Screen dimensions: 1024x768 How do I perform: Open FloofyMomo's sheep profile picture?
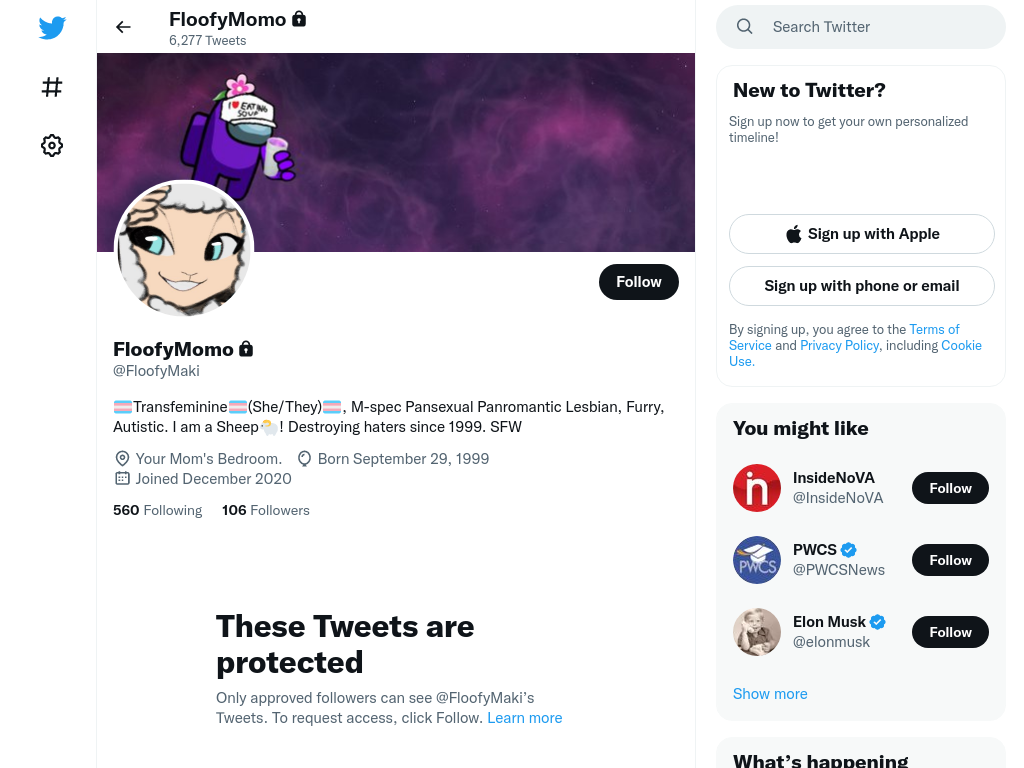pos(184,249)
